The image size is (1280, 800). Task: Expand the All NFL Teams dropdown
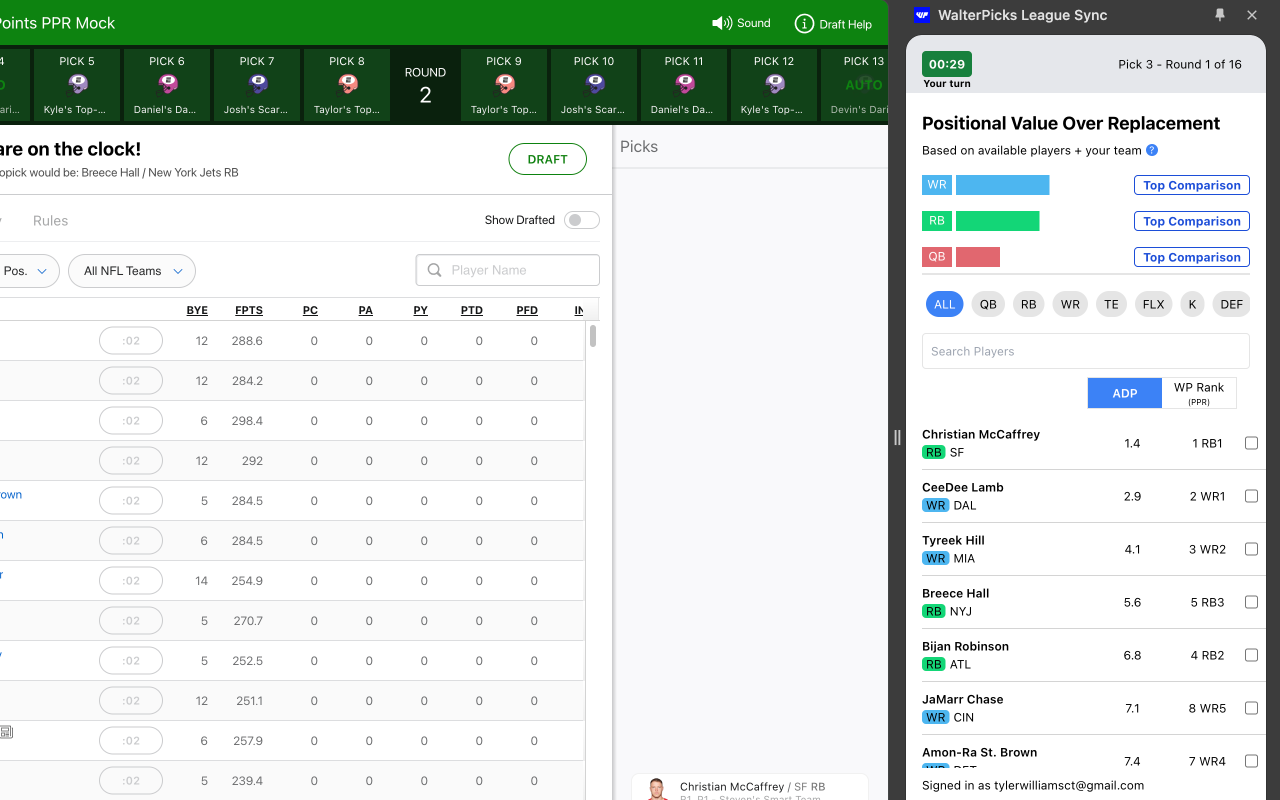131,270
